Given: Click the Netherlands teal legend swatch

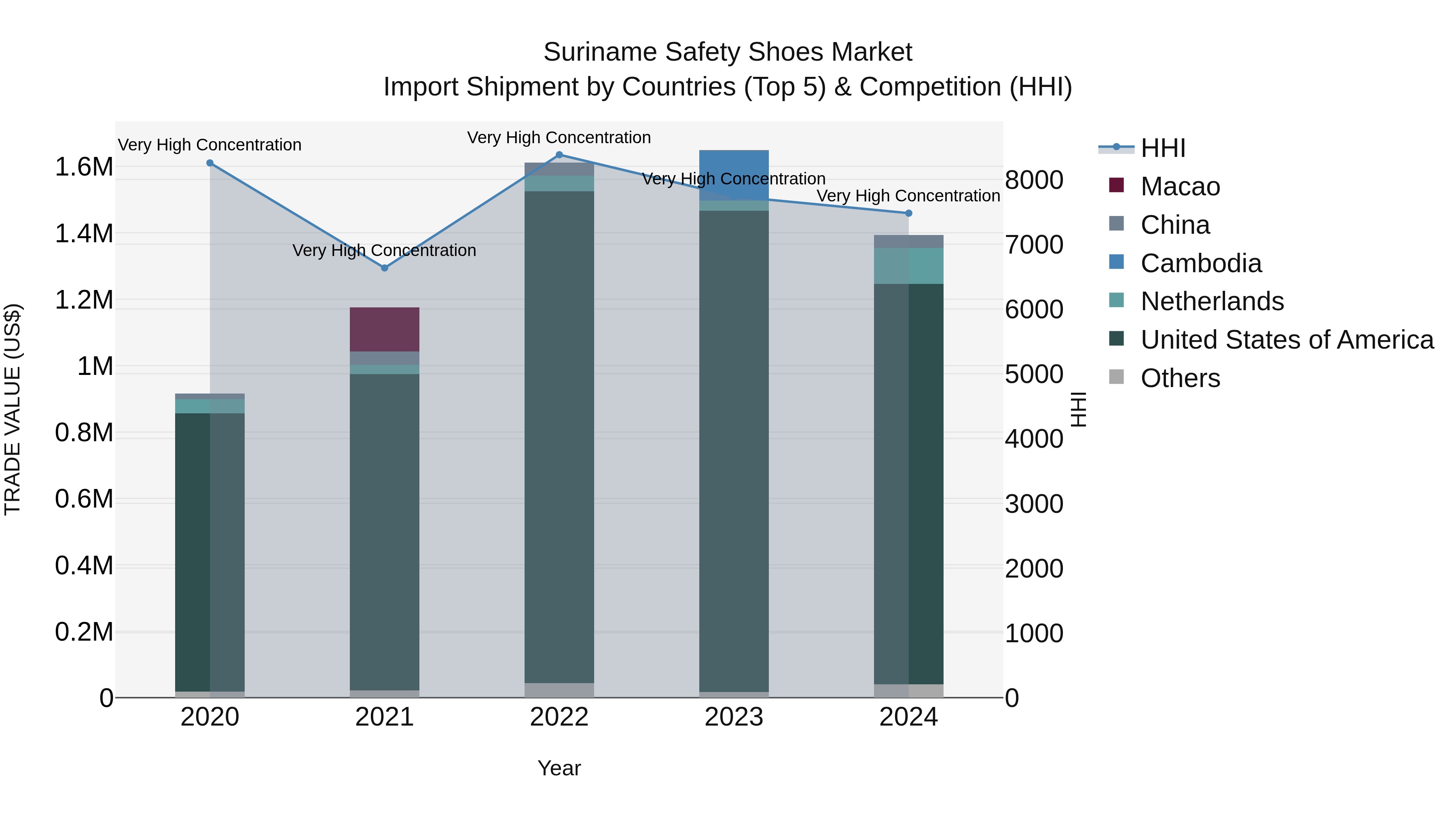Looking at the screenshot, I should tap(1116, 300).
